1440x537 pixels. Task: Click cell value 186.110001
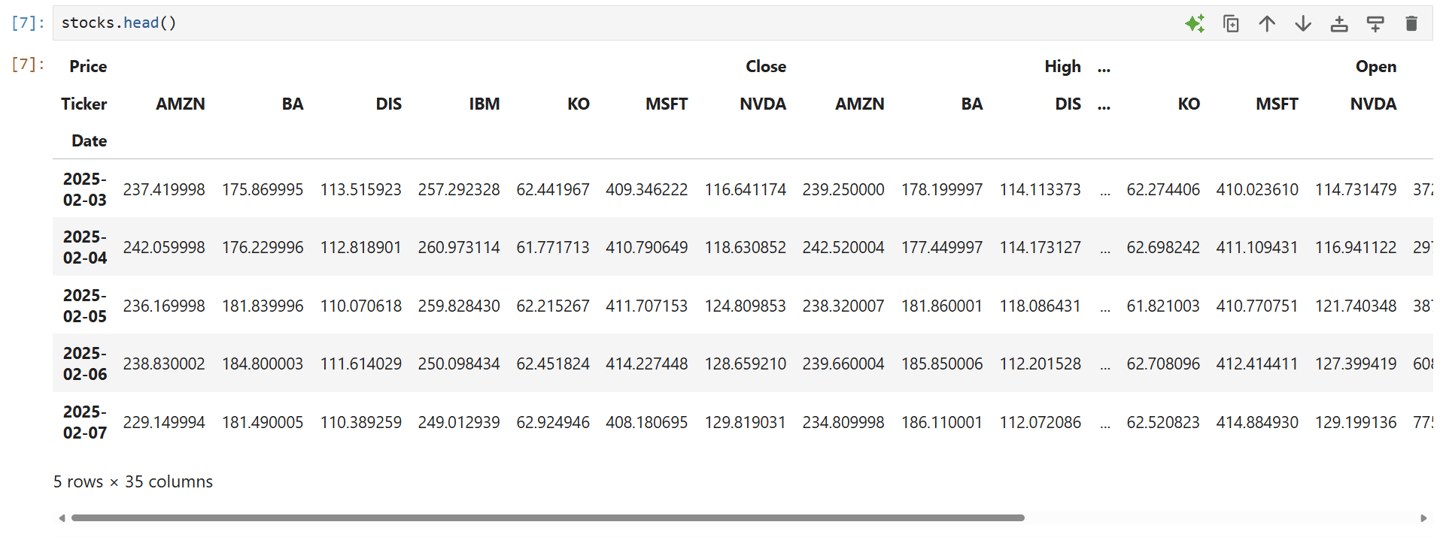click(x=942, y=423)
